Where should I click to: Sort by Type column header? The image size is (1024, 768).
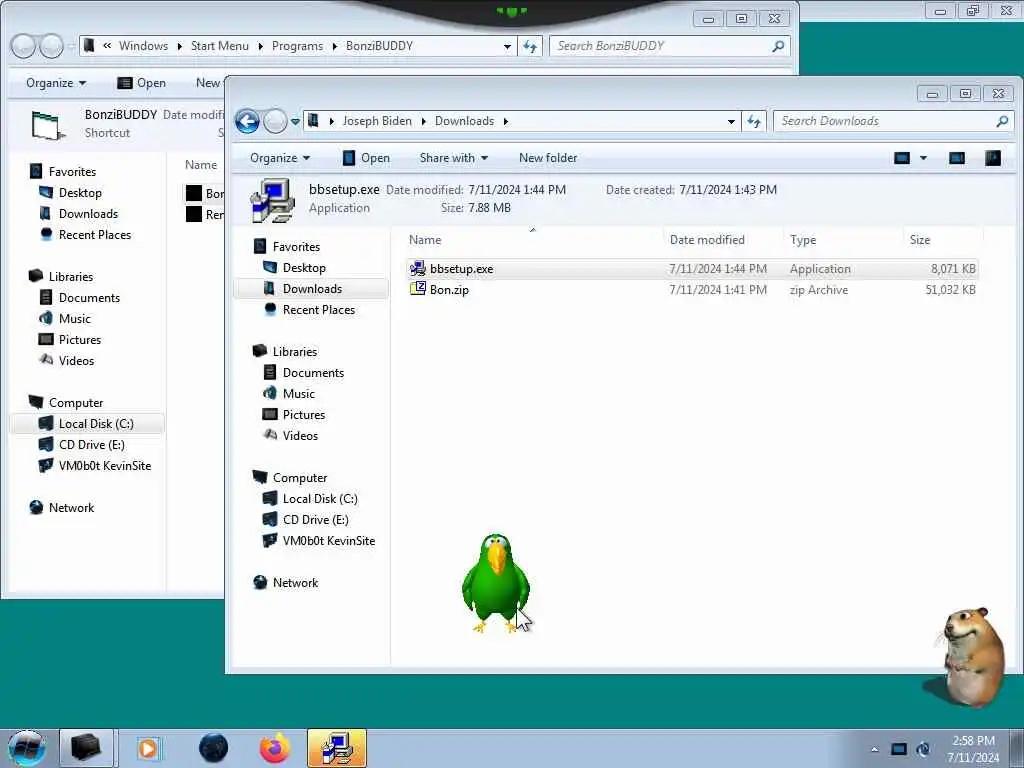tap(803, 240)
